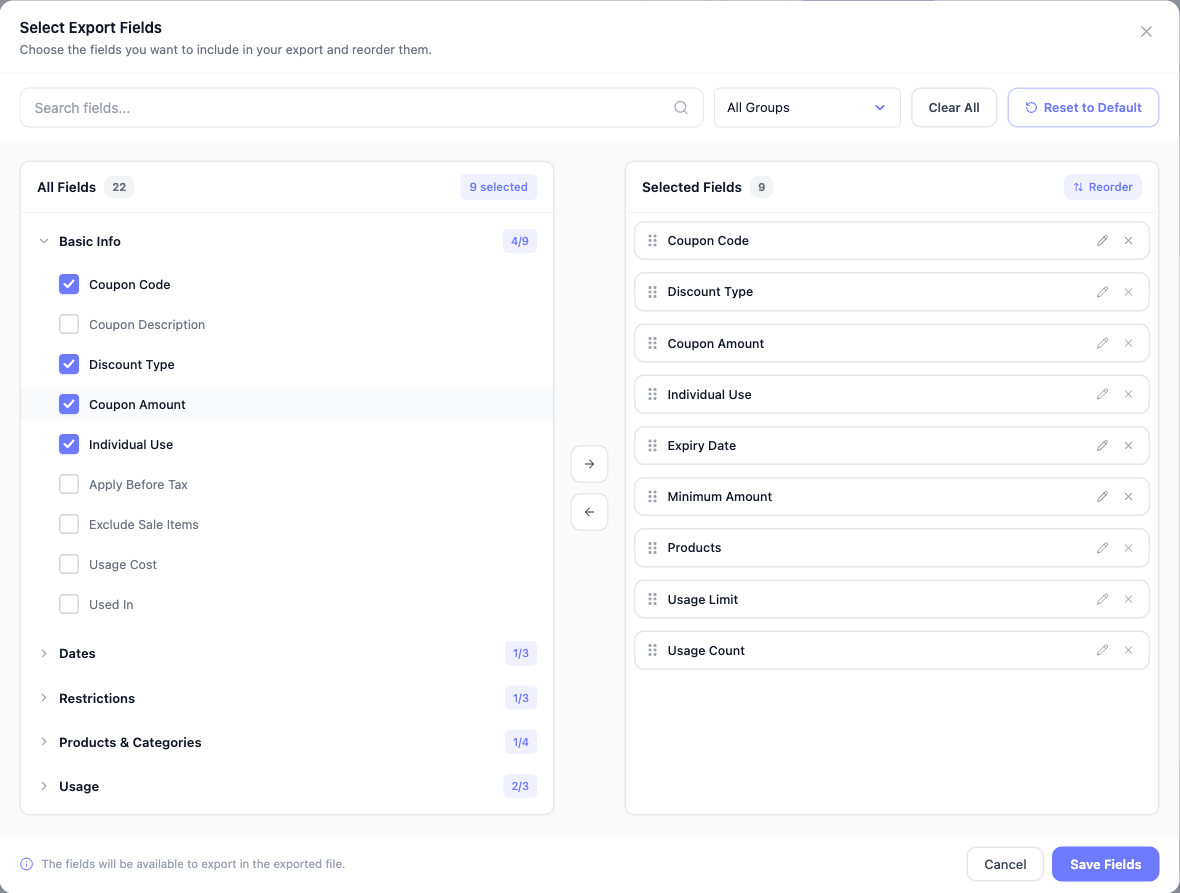Click the info icon in footer
1180x893 pixels.
tap(26, 864)
